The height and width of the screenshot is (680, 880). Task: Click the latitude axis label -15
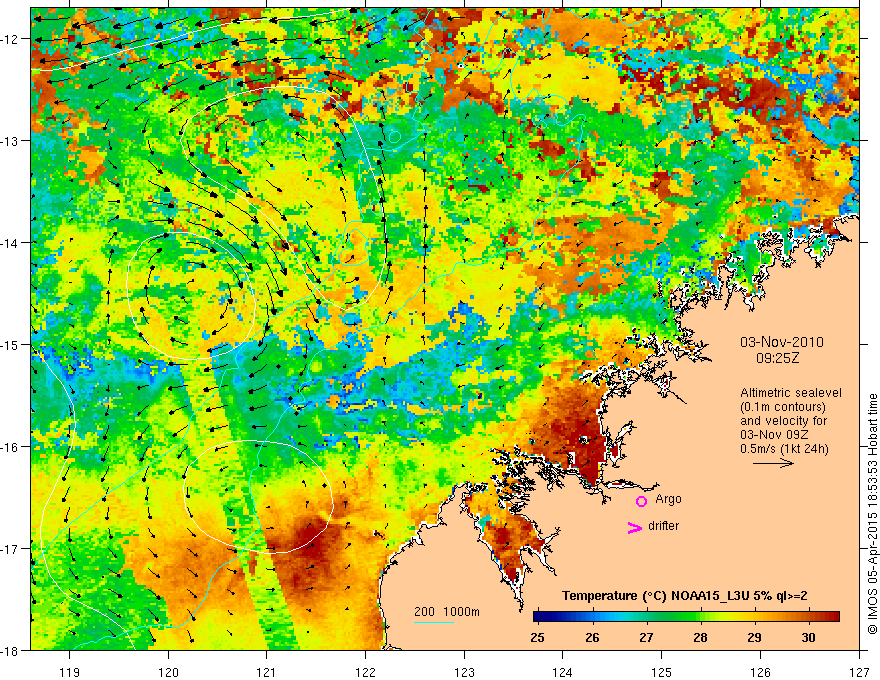(10, 344)
